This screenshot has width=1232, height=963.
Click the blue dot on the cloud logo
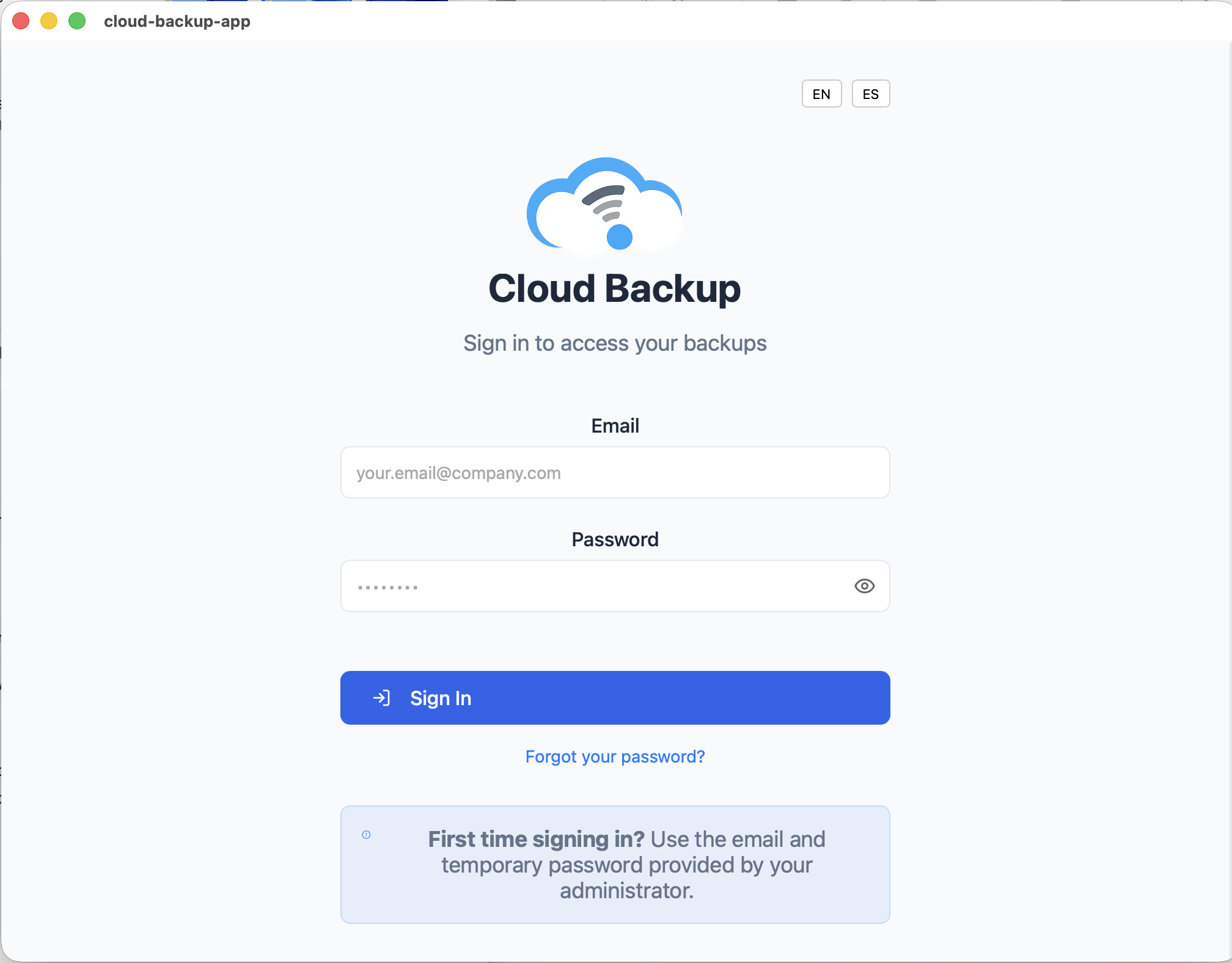point(620,235)
